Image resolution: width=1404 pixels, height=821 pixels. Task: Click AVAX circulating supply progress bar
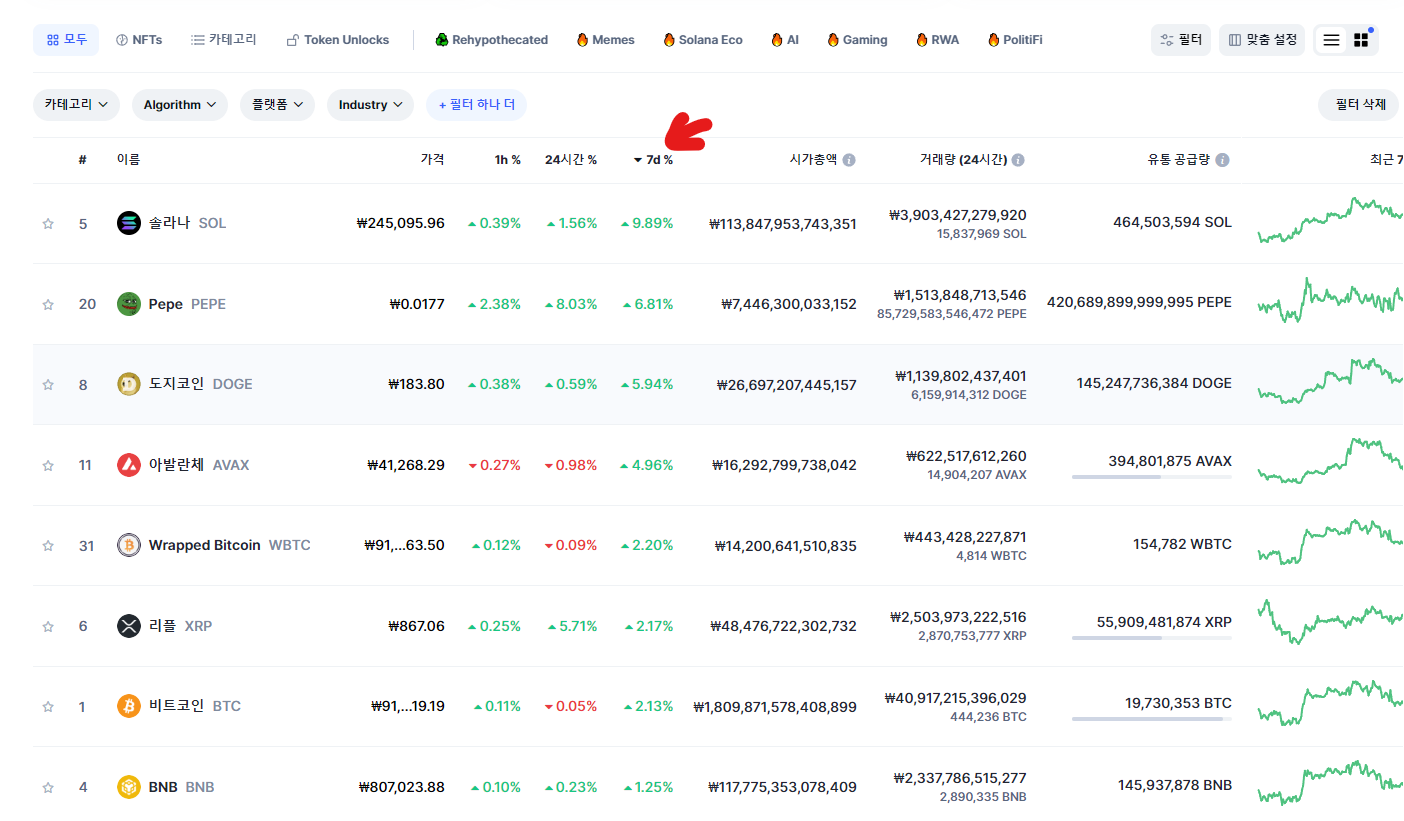pyautogui.click(x=1152, y=477)
